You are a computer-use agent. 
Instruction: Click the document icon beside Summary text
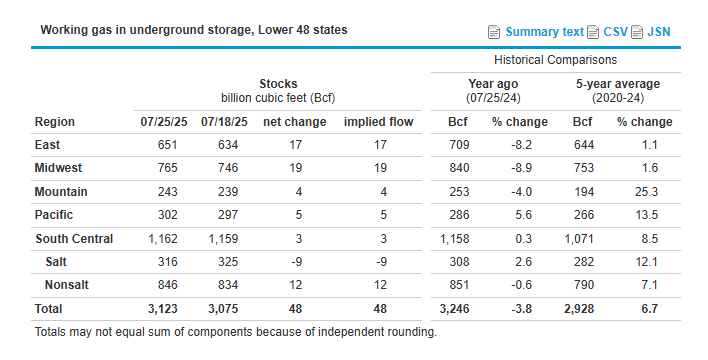coord(494,33)
